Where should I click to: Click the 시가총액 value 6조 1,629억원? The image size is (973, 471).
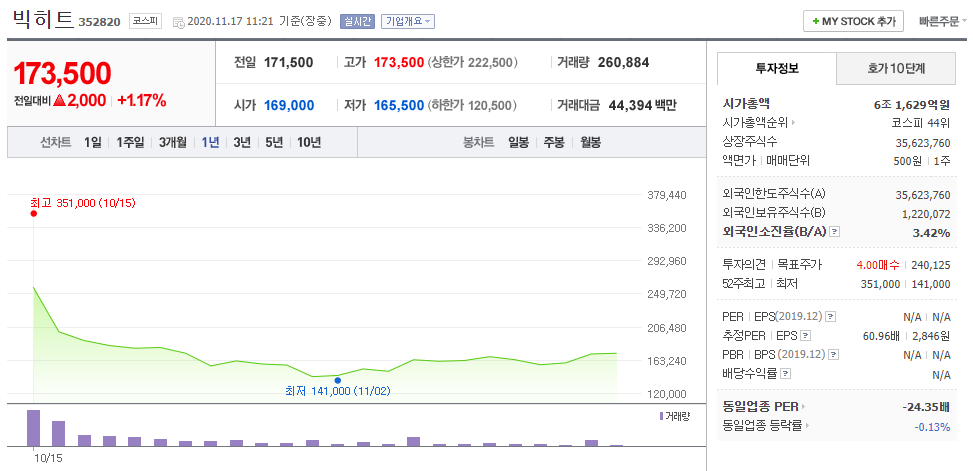(x=912, y=104)
